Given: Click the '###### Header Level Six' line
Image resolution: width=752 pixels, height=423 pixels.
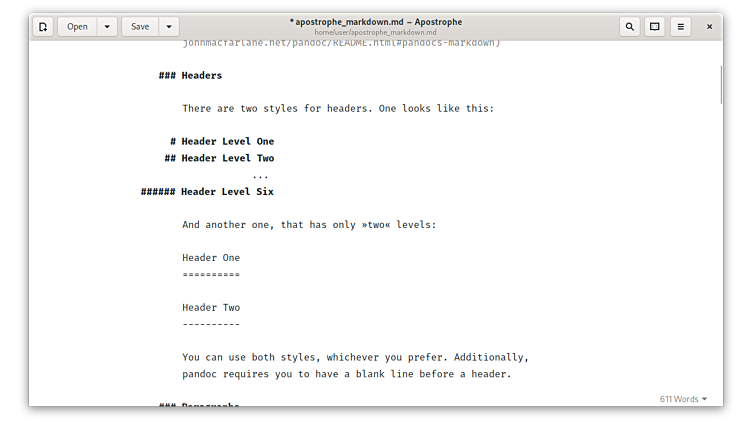Looking at the screenshot, I should [207, 192].
